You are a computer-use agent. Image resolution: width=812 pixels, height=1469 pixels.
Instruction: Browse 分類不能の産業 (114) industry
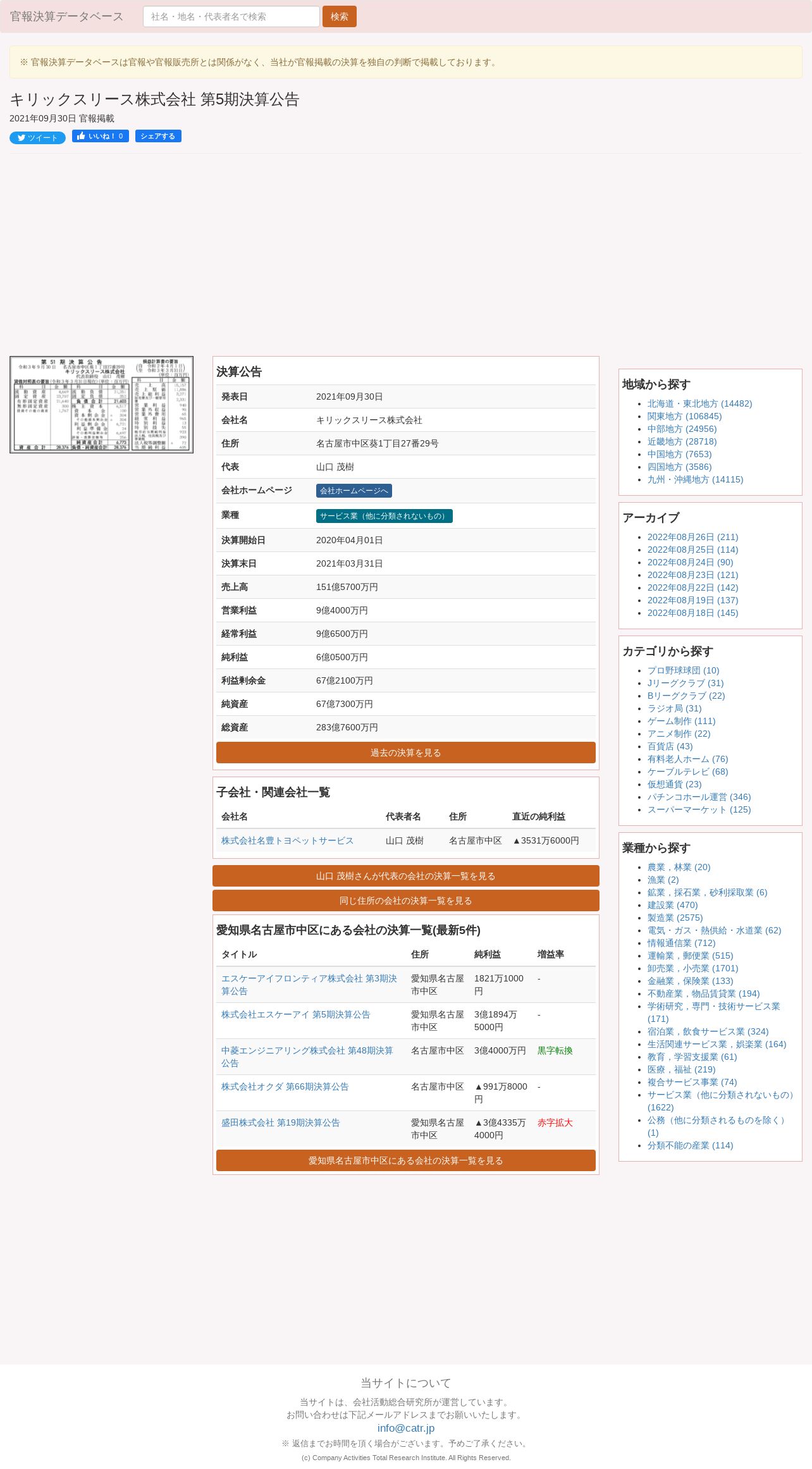(x=691, y=1145)
